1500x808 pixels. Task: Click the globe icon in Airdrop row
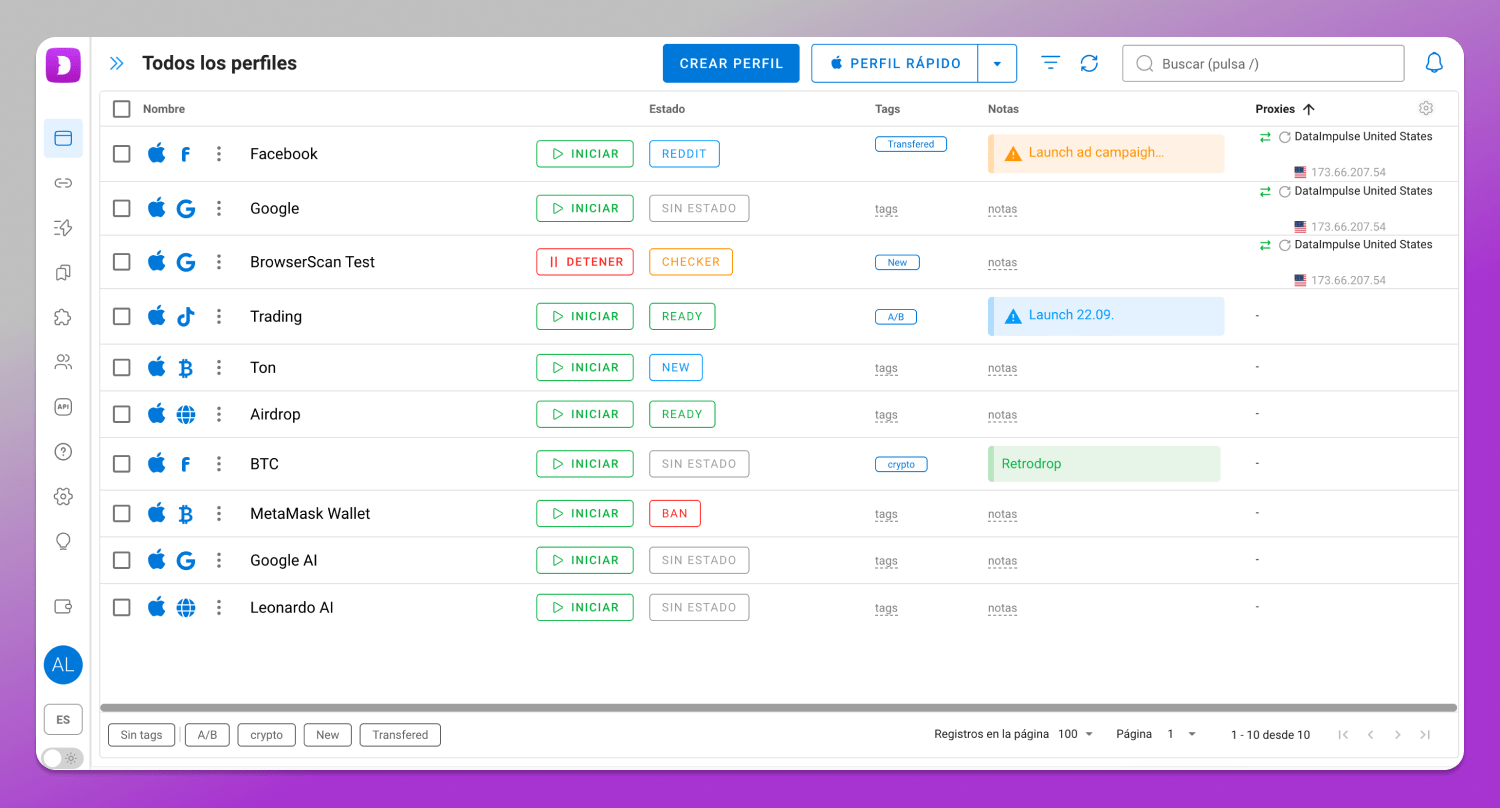(x=186, y=414)
